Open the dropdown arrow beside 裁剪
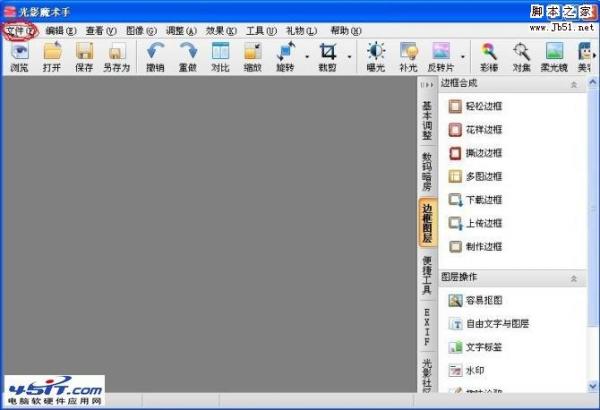Screen dimensions: 600x410 pyautogui.click(x=349, y=57)
